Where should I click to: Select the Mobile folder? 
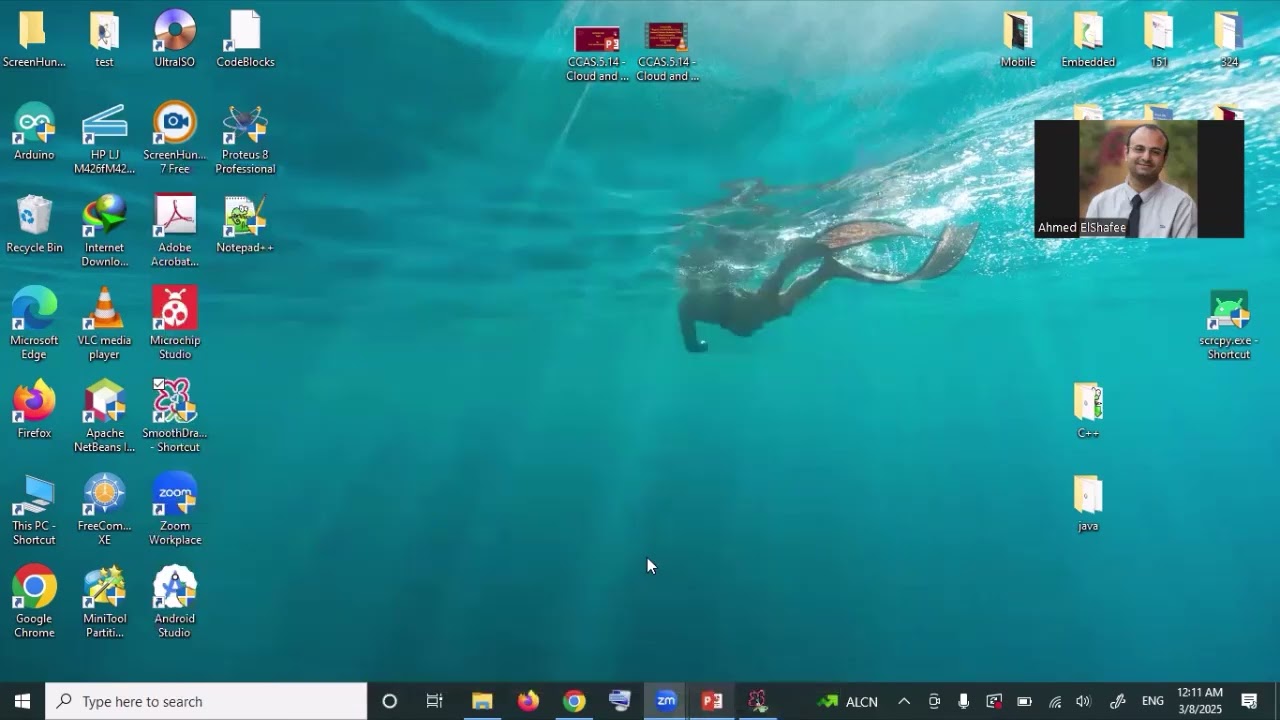1018,40
